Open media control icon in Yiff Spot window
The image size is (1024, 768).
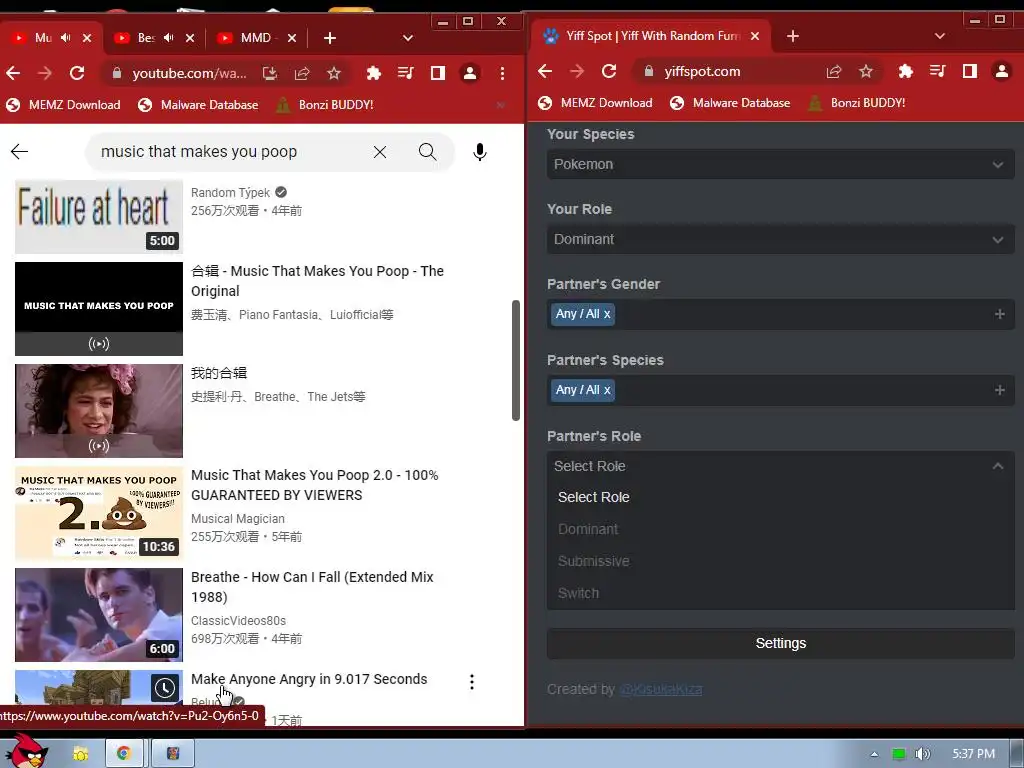938,71
